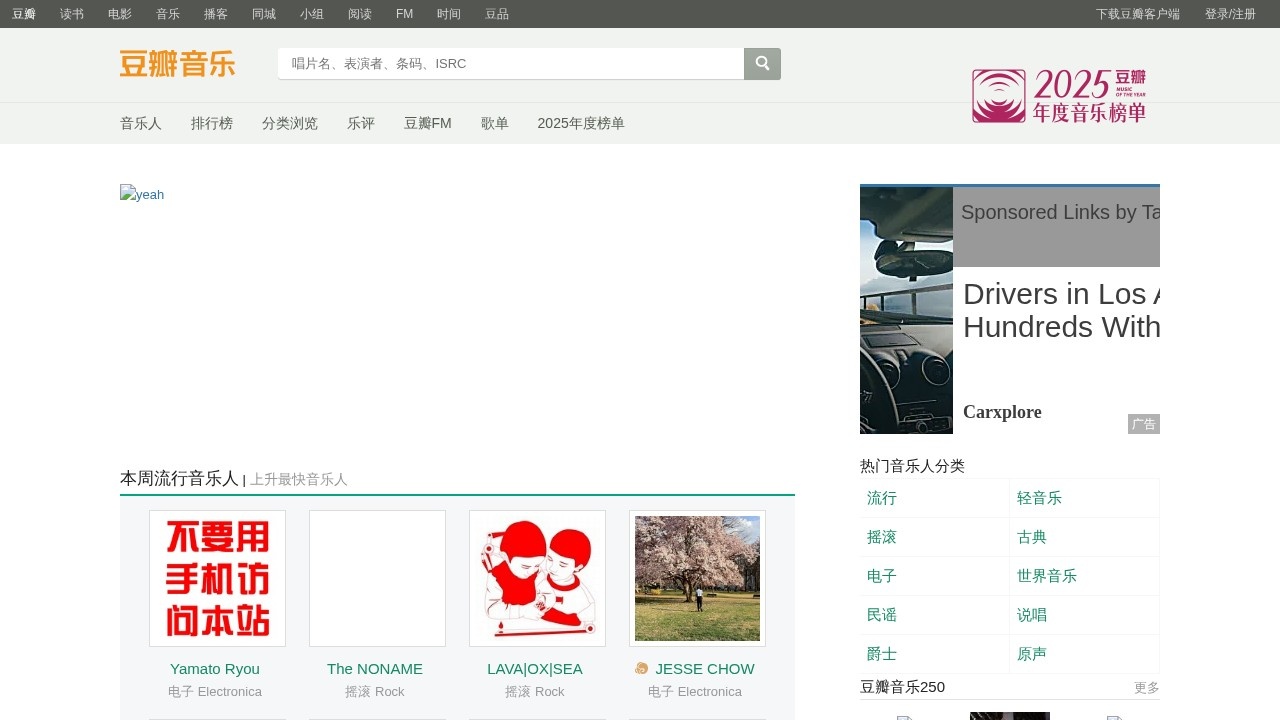Select 音乐 in the top navigation bar

point(167,14)
